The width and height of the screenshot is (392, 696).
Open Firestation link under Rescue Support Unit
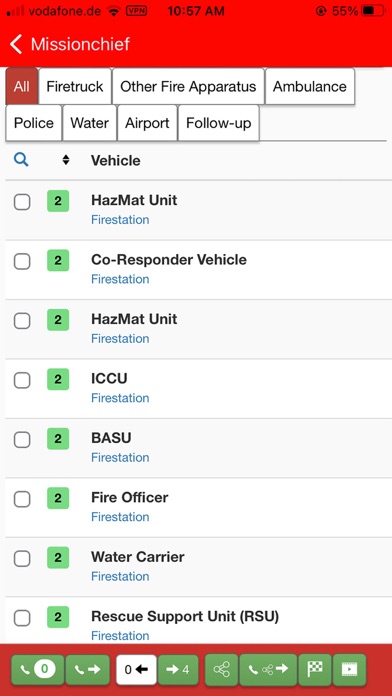(120, 636)
